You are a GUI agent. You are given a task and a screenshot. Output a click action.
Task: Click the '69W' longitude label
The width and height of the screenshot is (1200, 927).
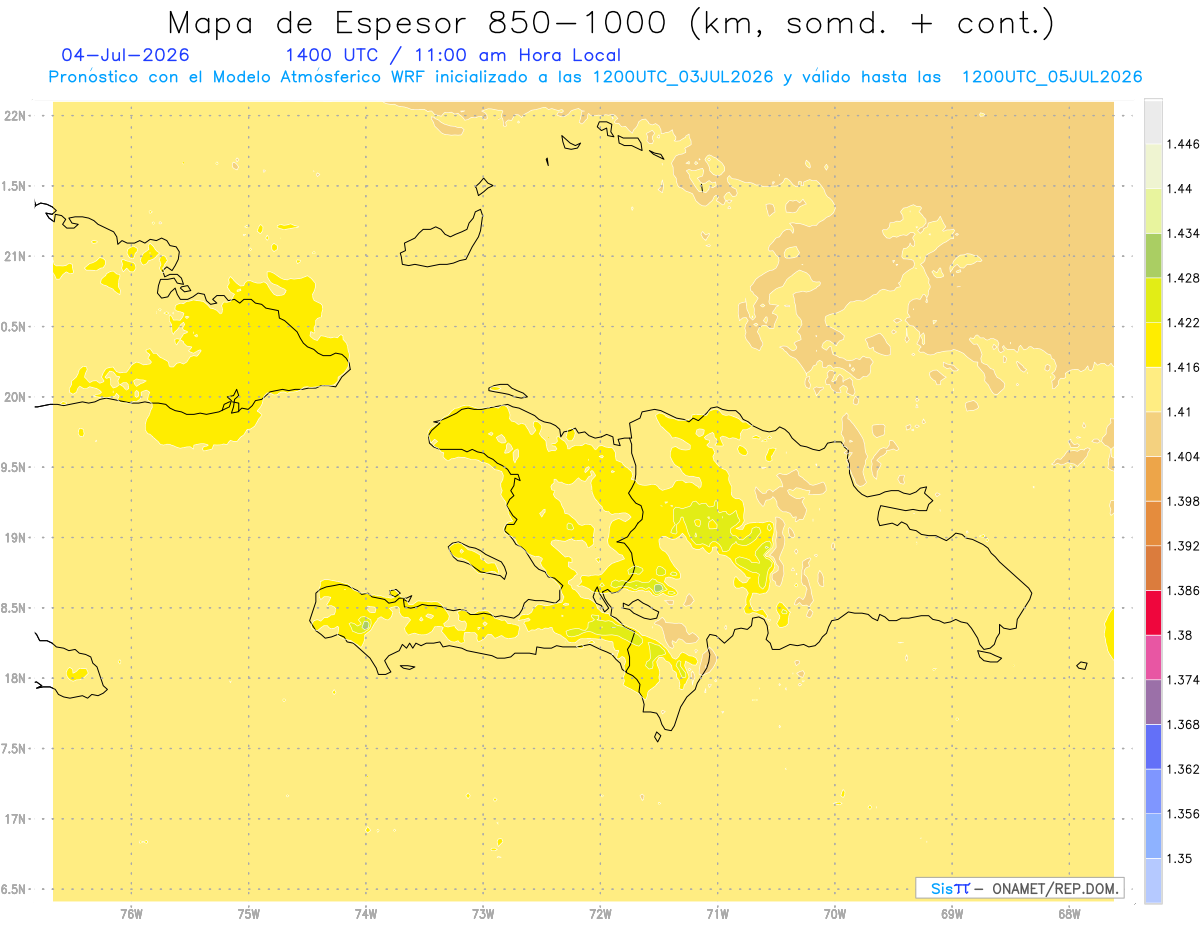[x=952, y=914]
